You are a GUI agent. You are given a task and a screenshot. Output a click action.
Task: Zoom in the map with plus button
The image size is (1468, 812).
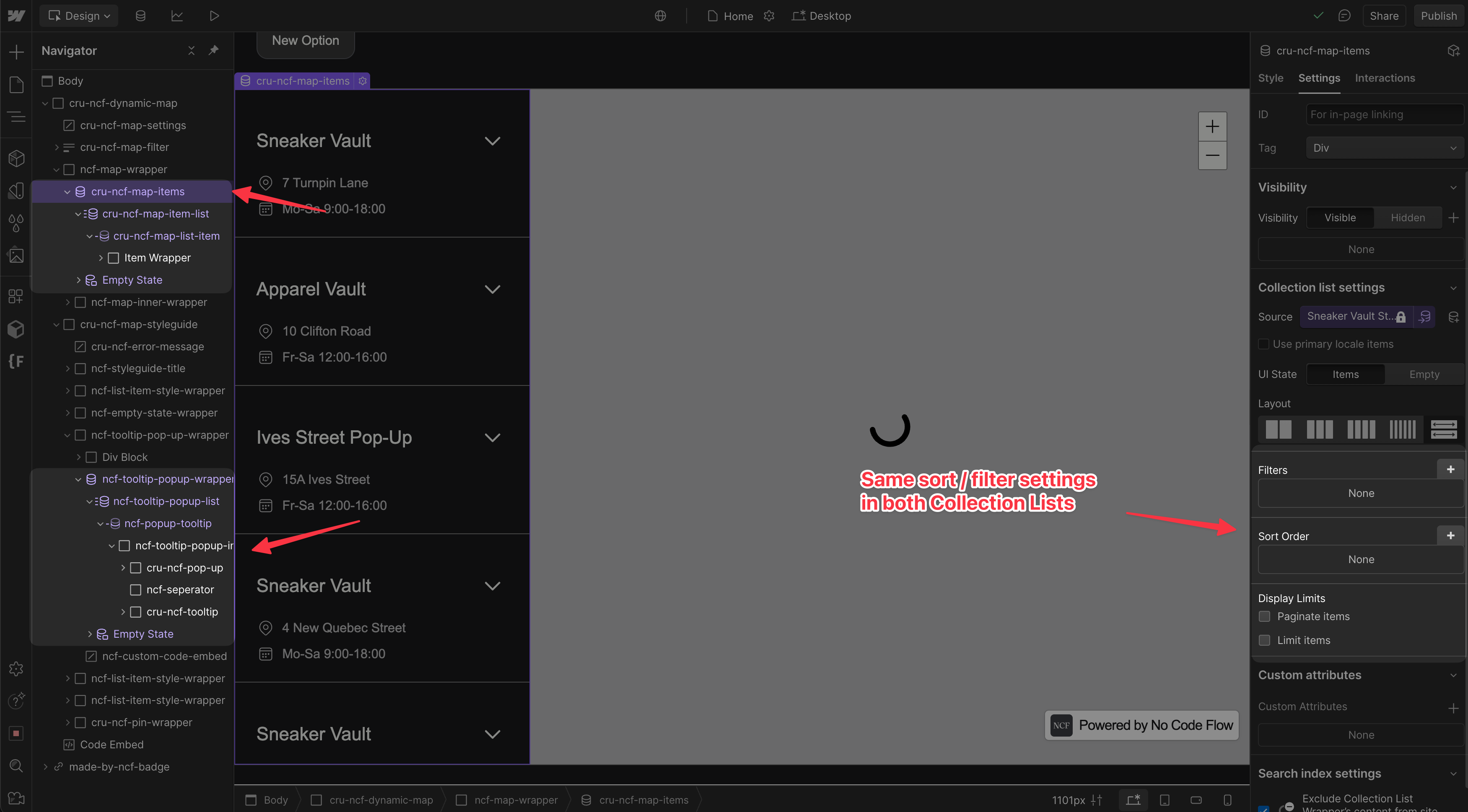pyautogui.click(x=1212, y=127)
